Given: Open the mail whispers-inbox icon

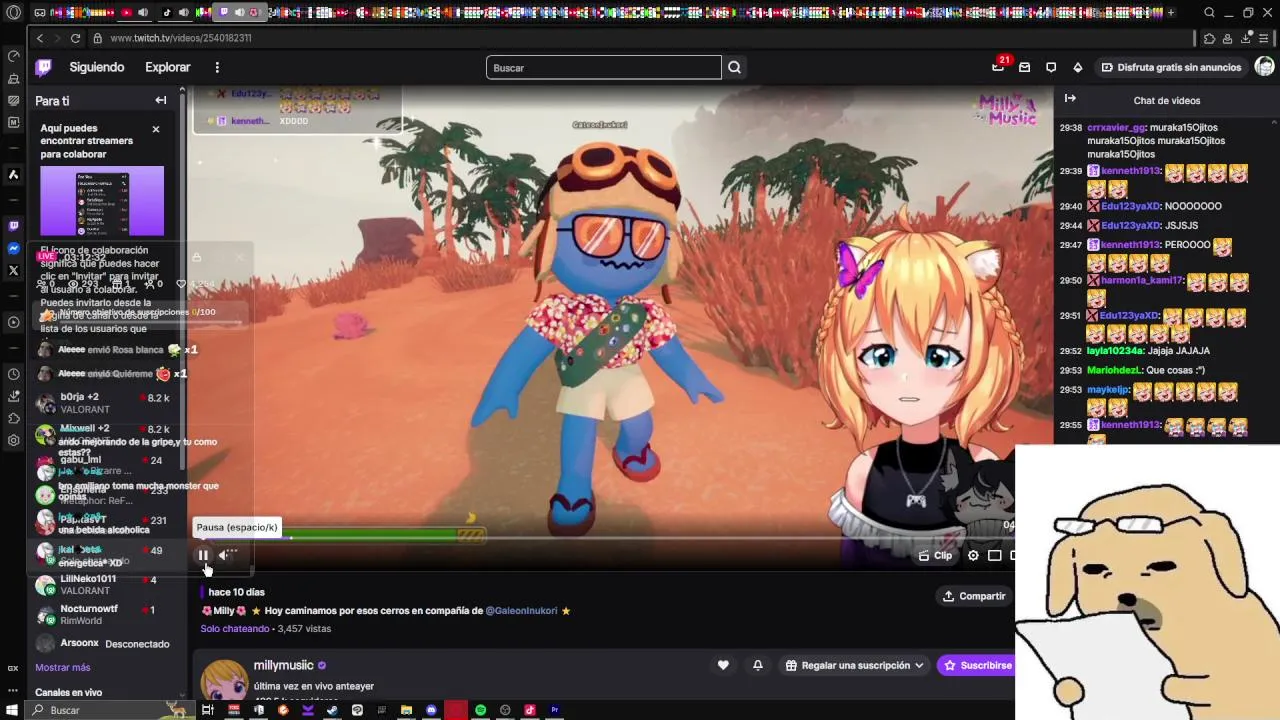Looking at the screenshot, I should pyautogui.click(x=1024, y=67).
